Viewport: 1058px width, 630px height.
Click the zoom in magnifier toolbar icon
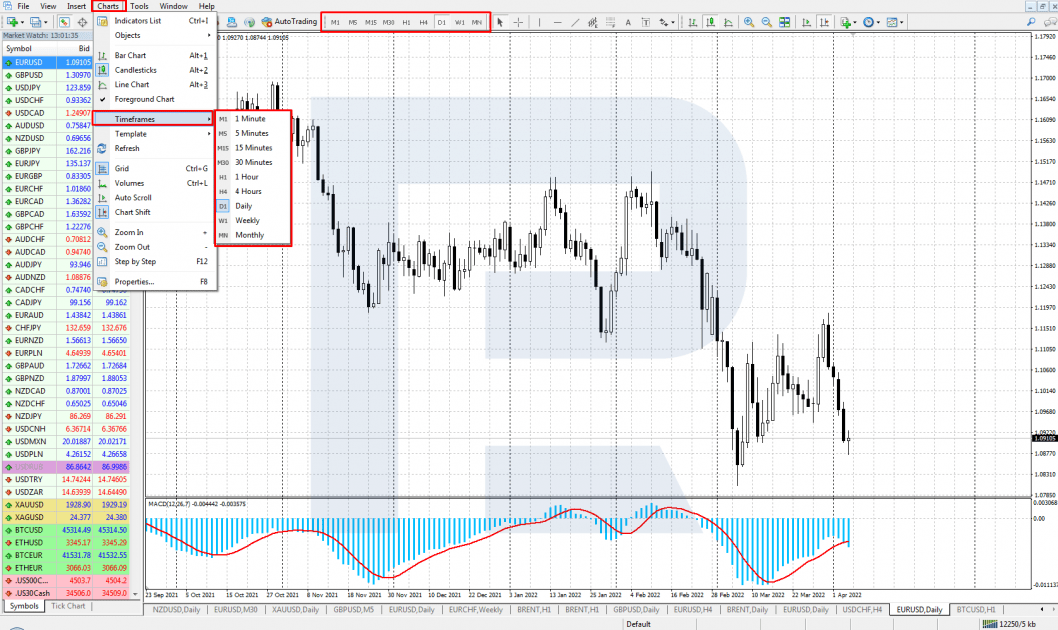coord(749,22)
